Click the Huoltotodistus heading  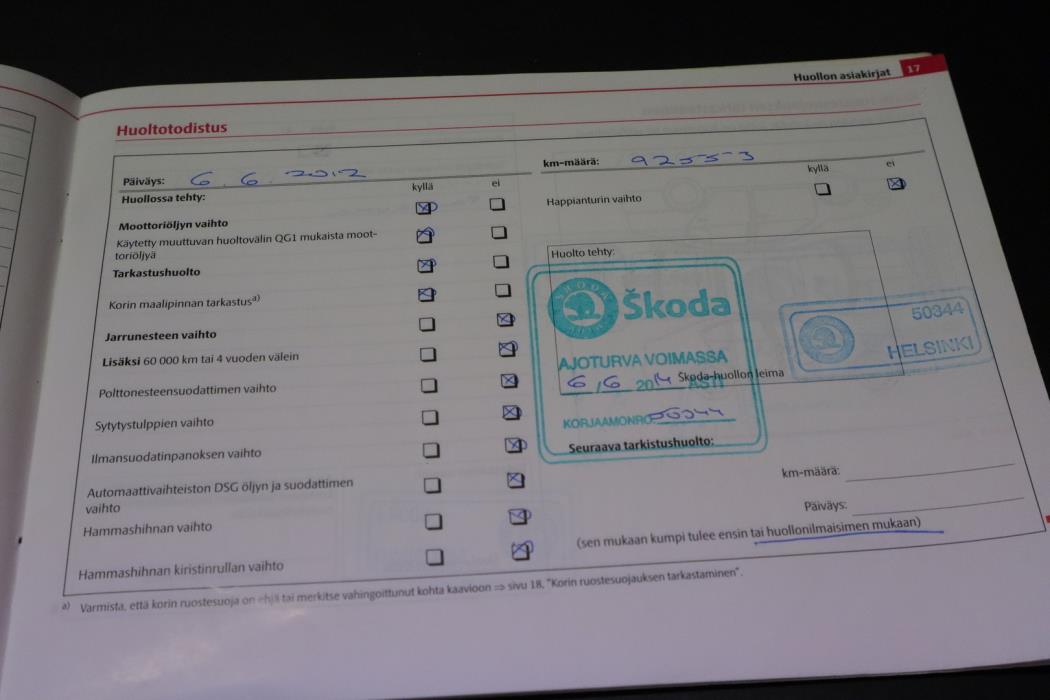(x=171, y=129)
